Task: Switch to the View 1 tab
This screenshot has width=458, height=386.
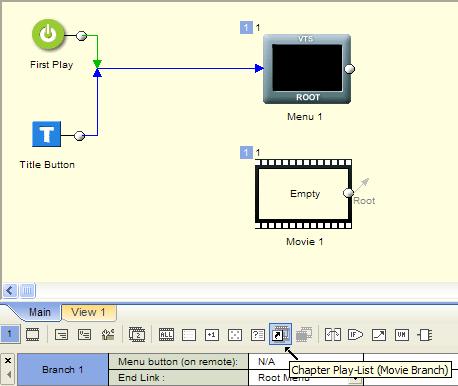Action: click(88, 312)
